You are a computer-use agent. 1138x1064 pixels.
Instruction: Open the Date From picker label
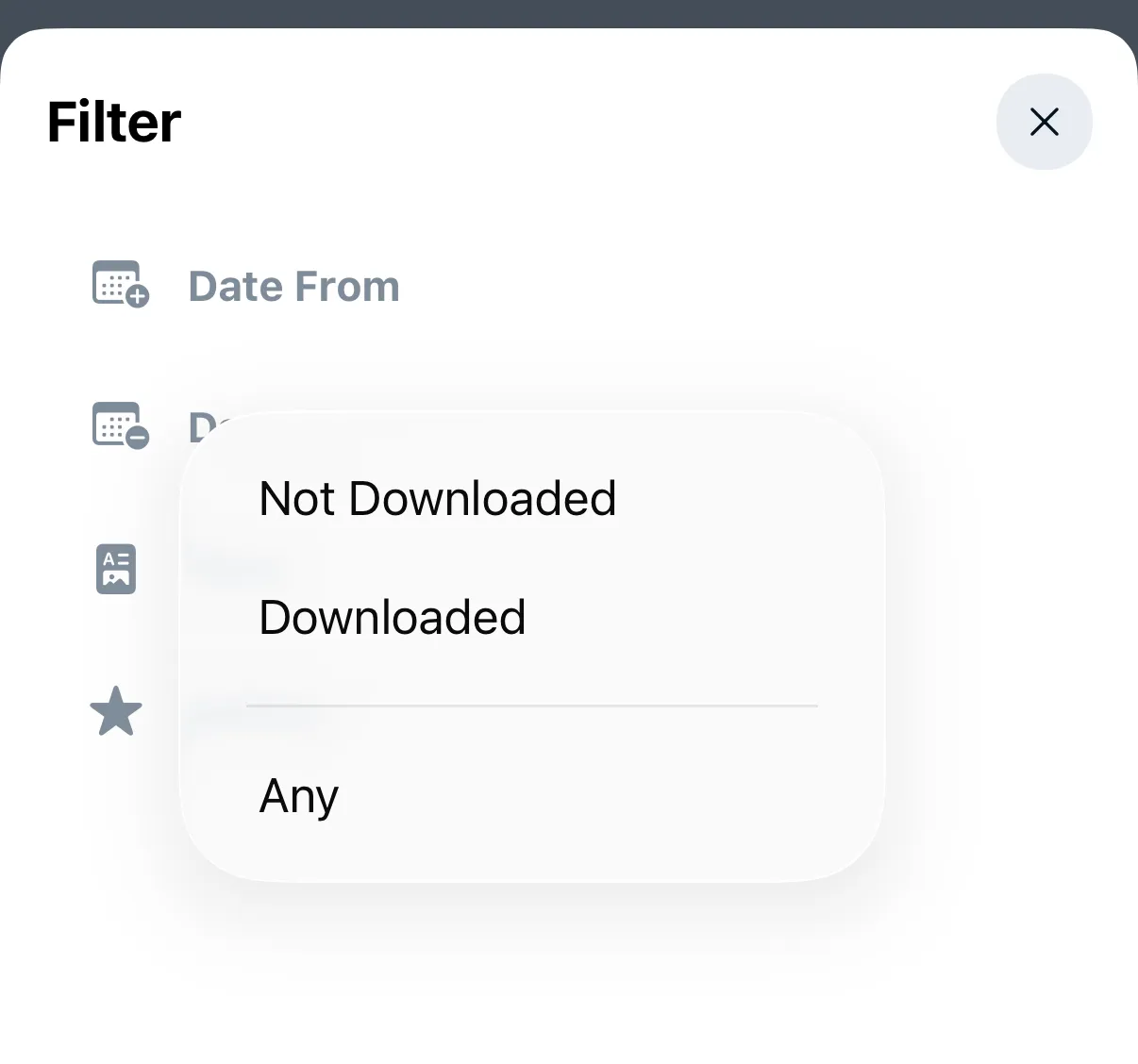tap(293, 287)
